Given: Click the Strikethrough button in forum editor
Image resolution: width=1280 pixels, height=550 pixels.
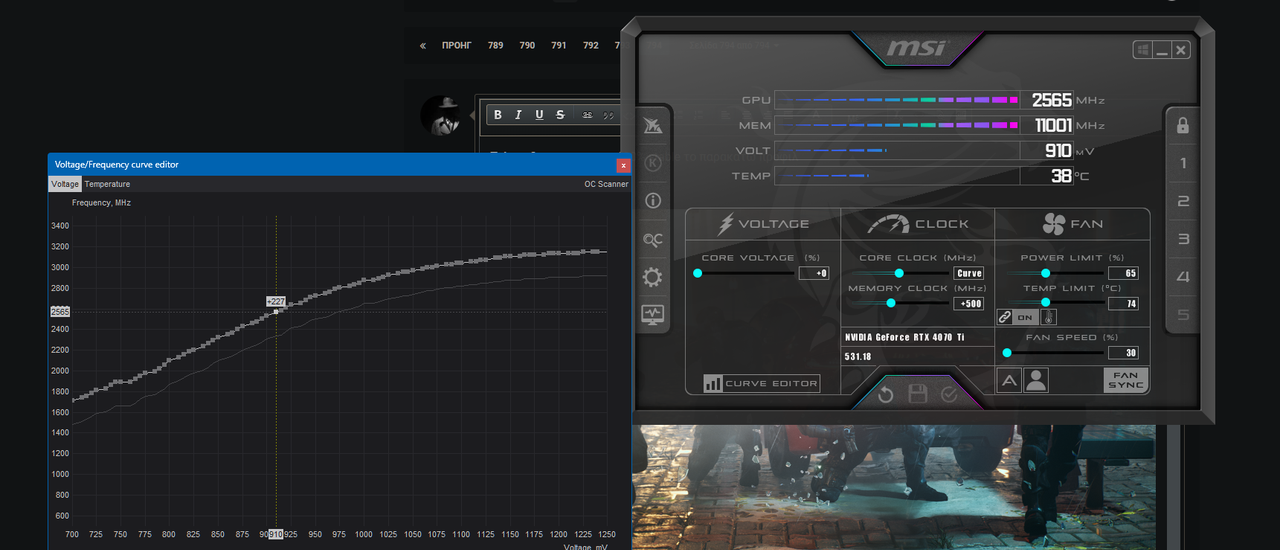Looking at the screenshot, I should pyautogui.click(x=560, y=115).
